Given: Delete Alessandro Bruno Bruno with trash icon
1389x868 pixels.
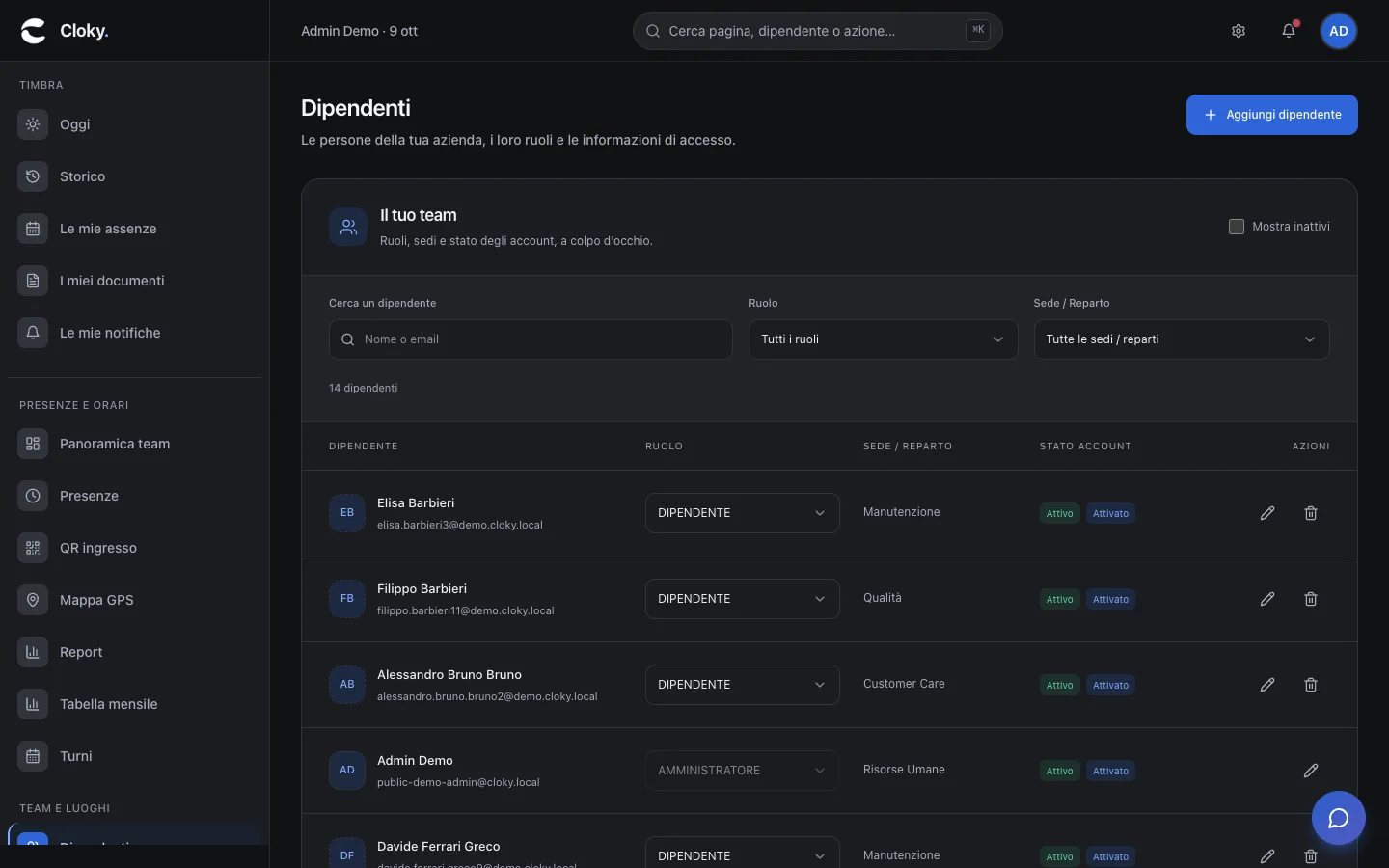Looking at the screenshot, I should [1311, 685].
